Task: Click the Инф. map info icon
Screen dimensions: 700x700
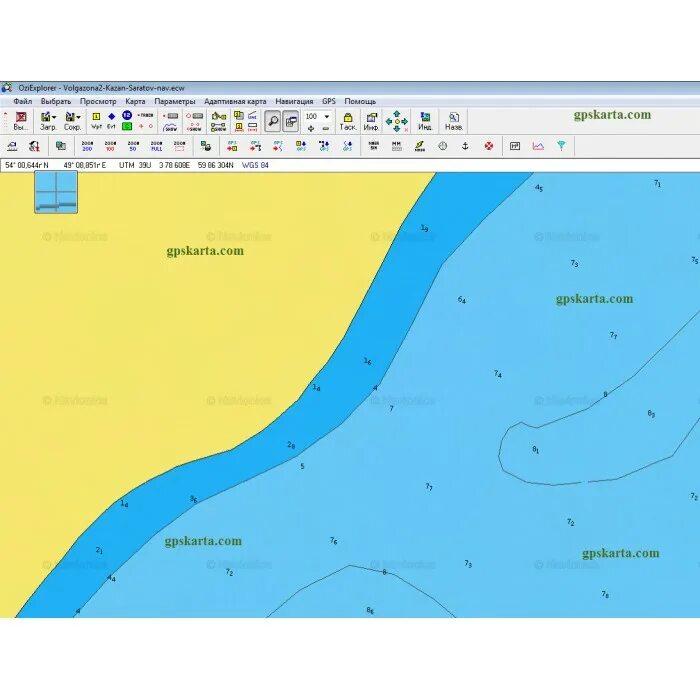Action: (371, 121)
